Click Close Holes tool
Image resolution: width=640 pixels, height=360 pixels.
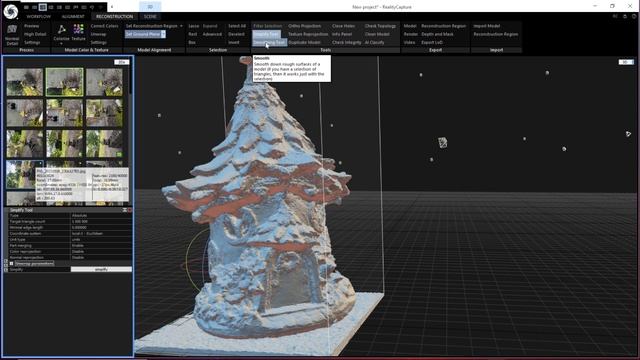(x=343, y=26)
